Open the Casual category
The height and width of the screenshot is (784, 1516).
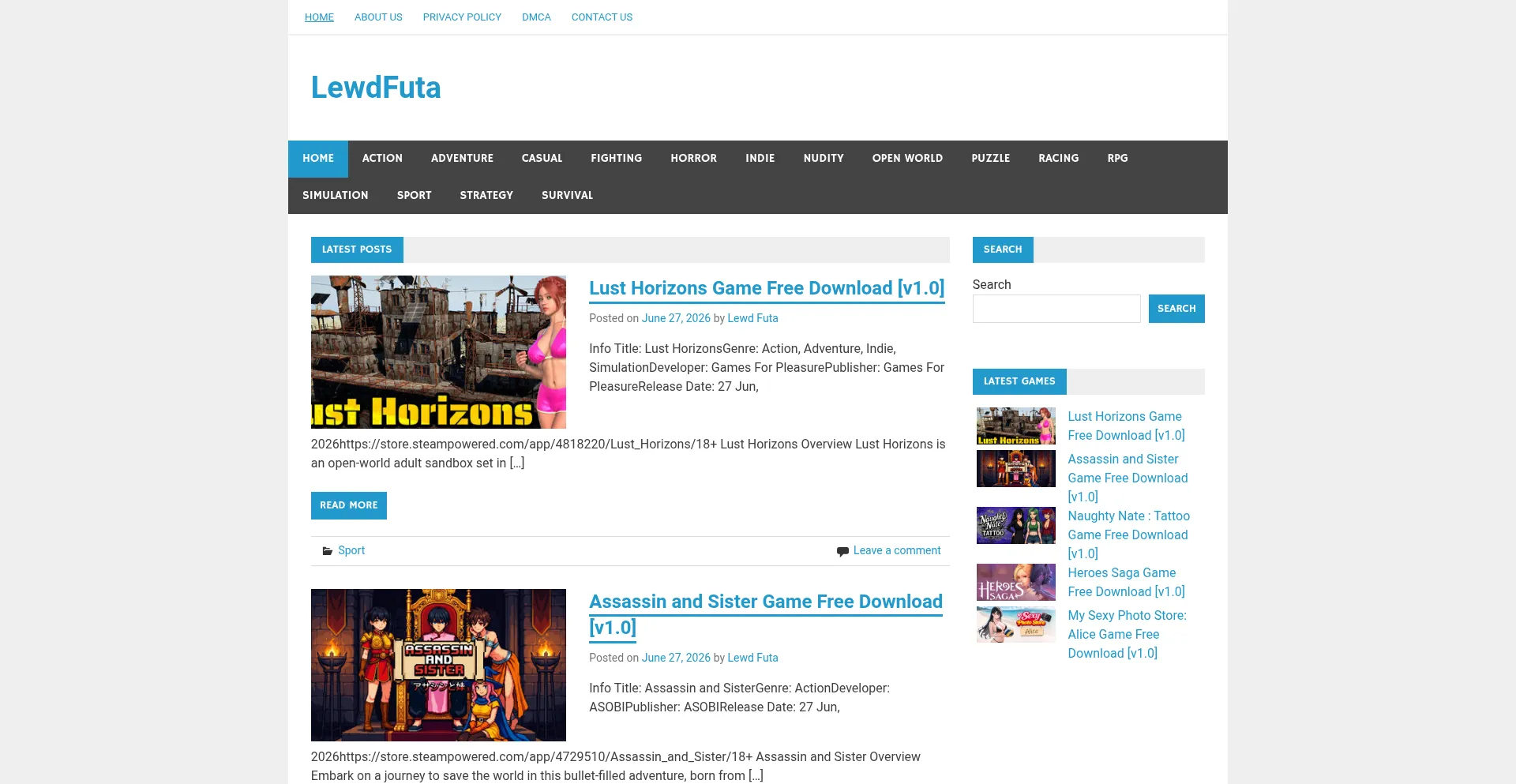pyautogui.click(x=542, y=159)
